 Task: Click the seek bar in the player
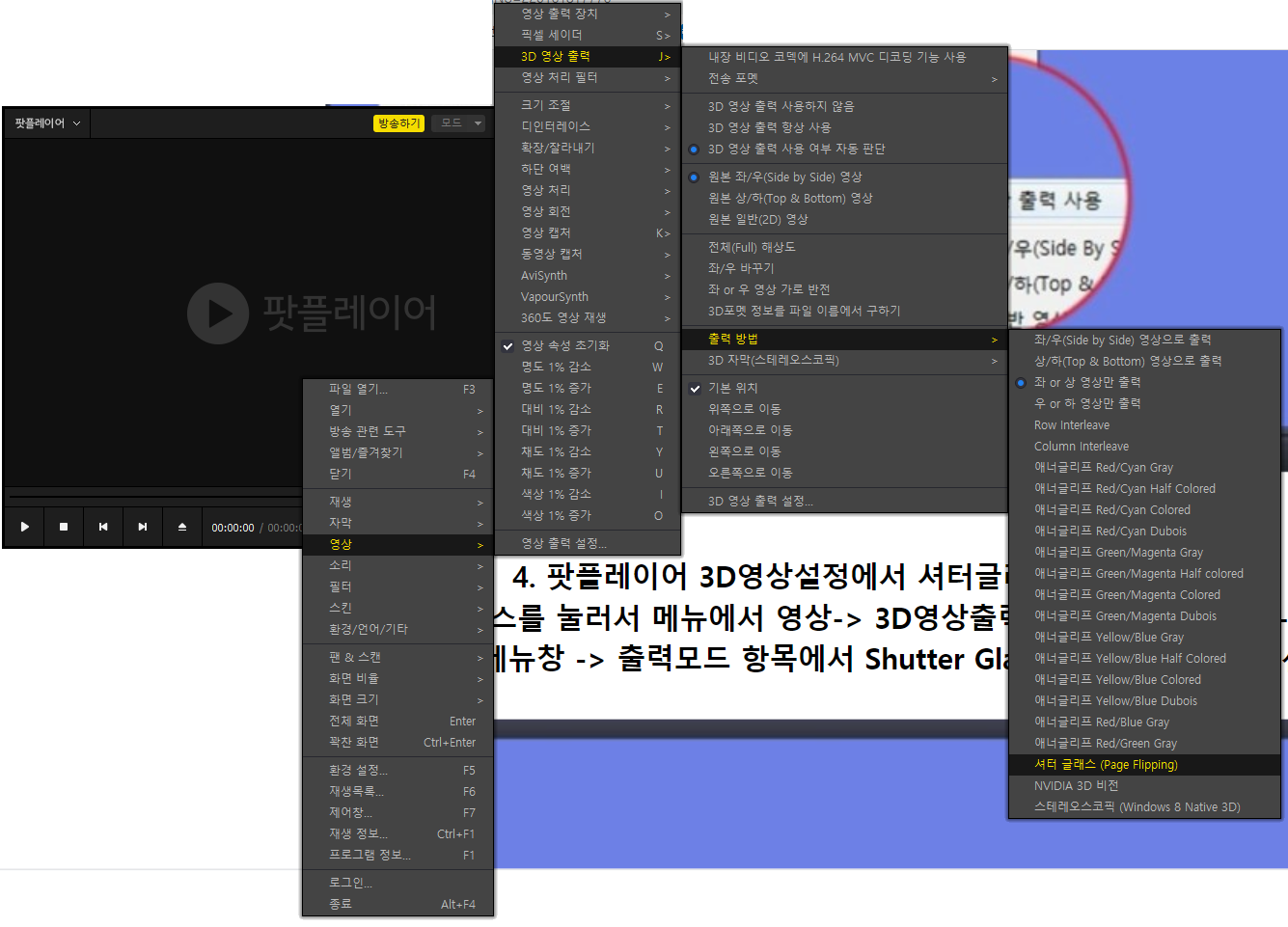(154, 497)
